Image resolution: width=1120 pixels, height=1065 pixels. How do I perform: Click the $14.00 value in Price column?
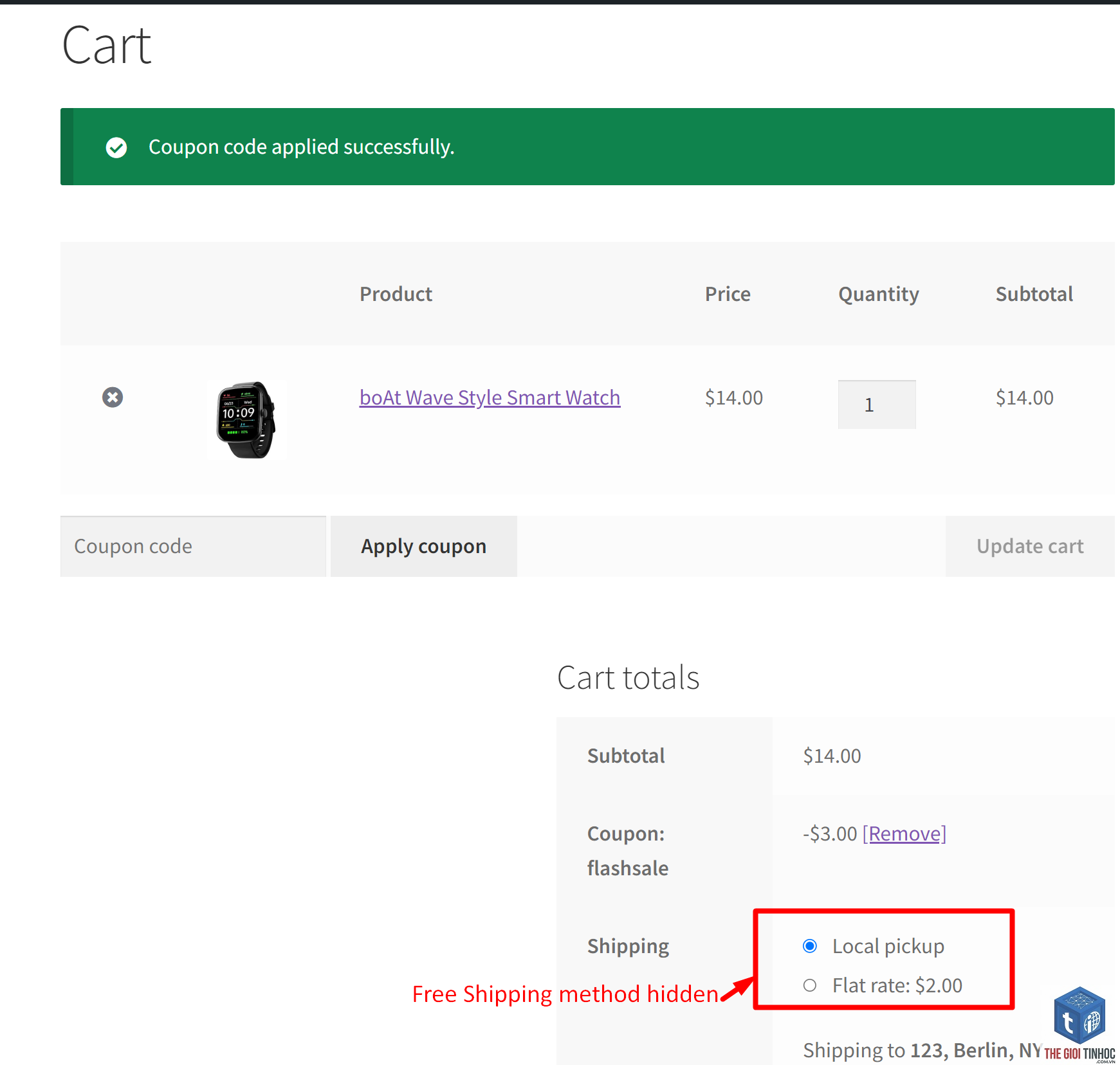pyautogui.click(x=734, y=397)
